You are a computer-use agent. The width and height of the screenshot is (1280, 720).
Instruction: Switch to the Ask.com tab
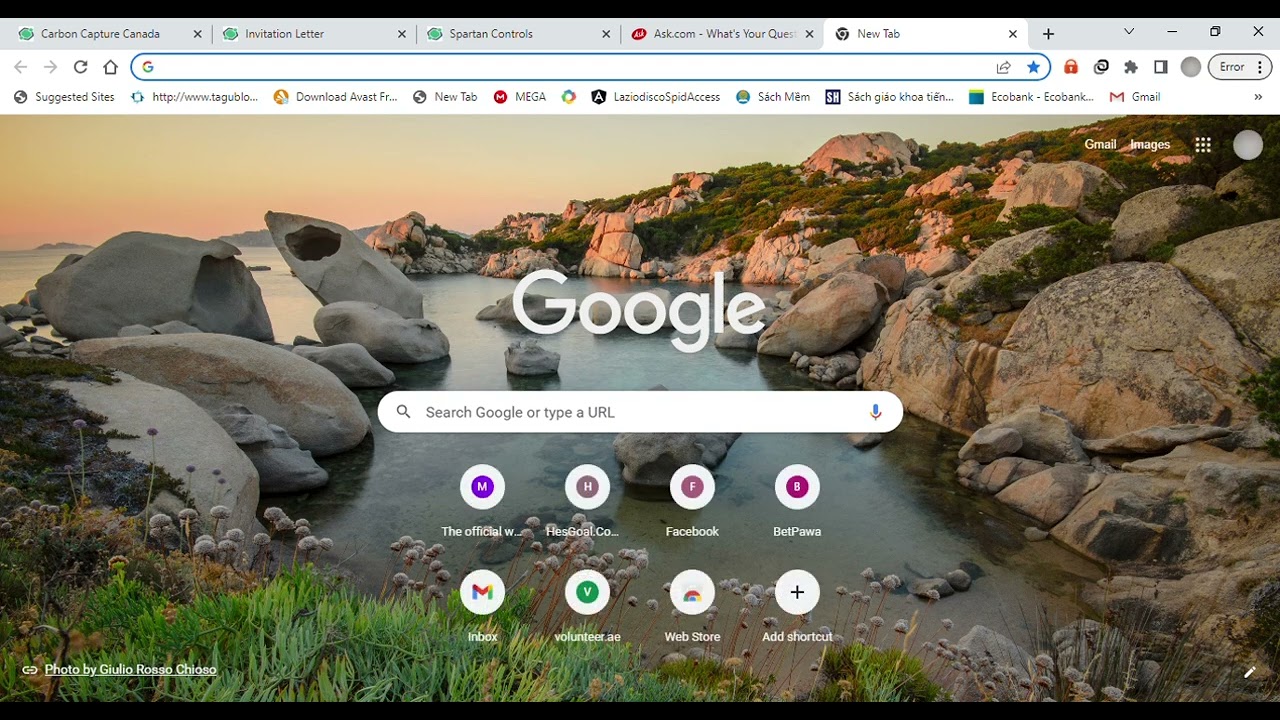coord(724,34)
